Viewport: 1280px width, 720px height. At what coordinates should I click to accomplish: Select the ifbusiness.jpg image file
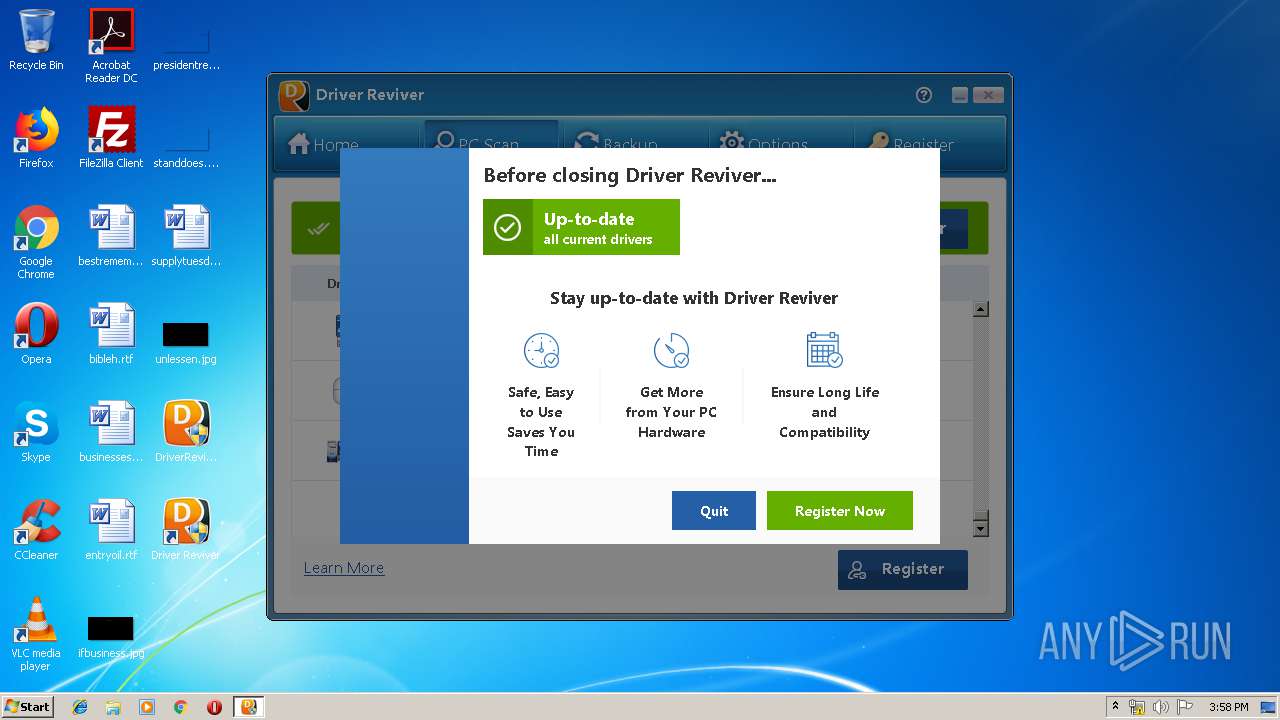tap(111, 636)
